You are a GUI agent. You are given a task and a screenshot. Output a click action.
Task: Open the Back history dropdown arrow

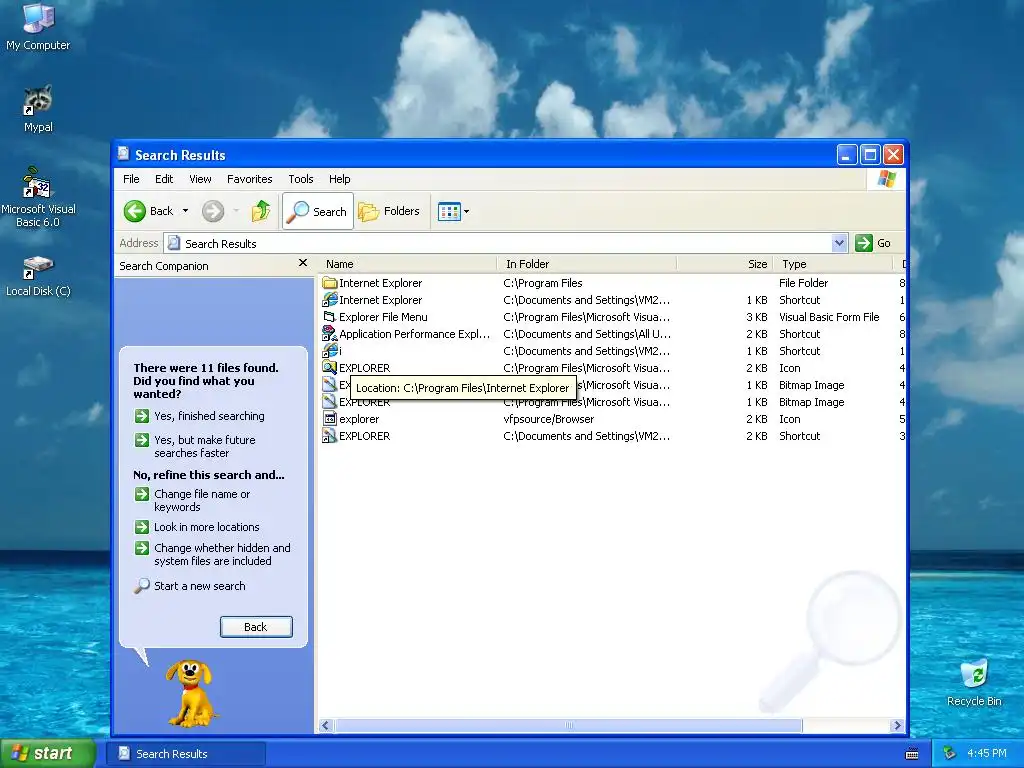point(185,211)
